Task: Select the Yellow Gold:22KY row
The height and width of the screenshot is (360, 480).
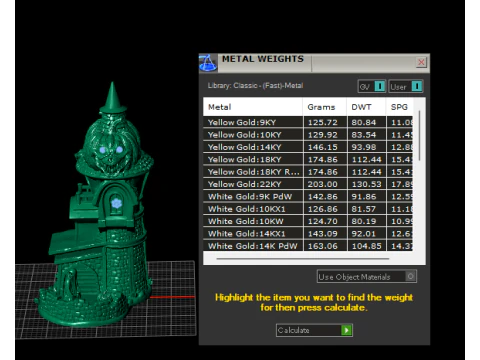Action: coord(308,184)
